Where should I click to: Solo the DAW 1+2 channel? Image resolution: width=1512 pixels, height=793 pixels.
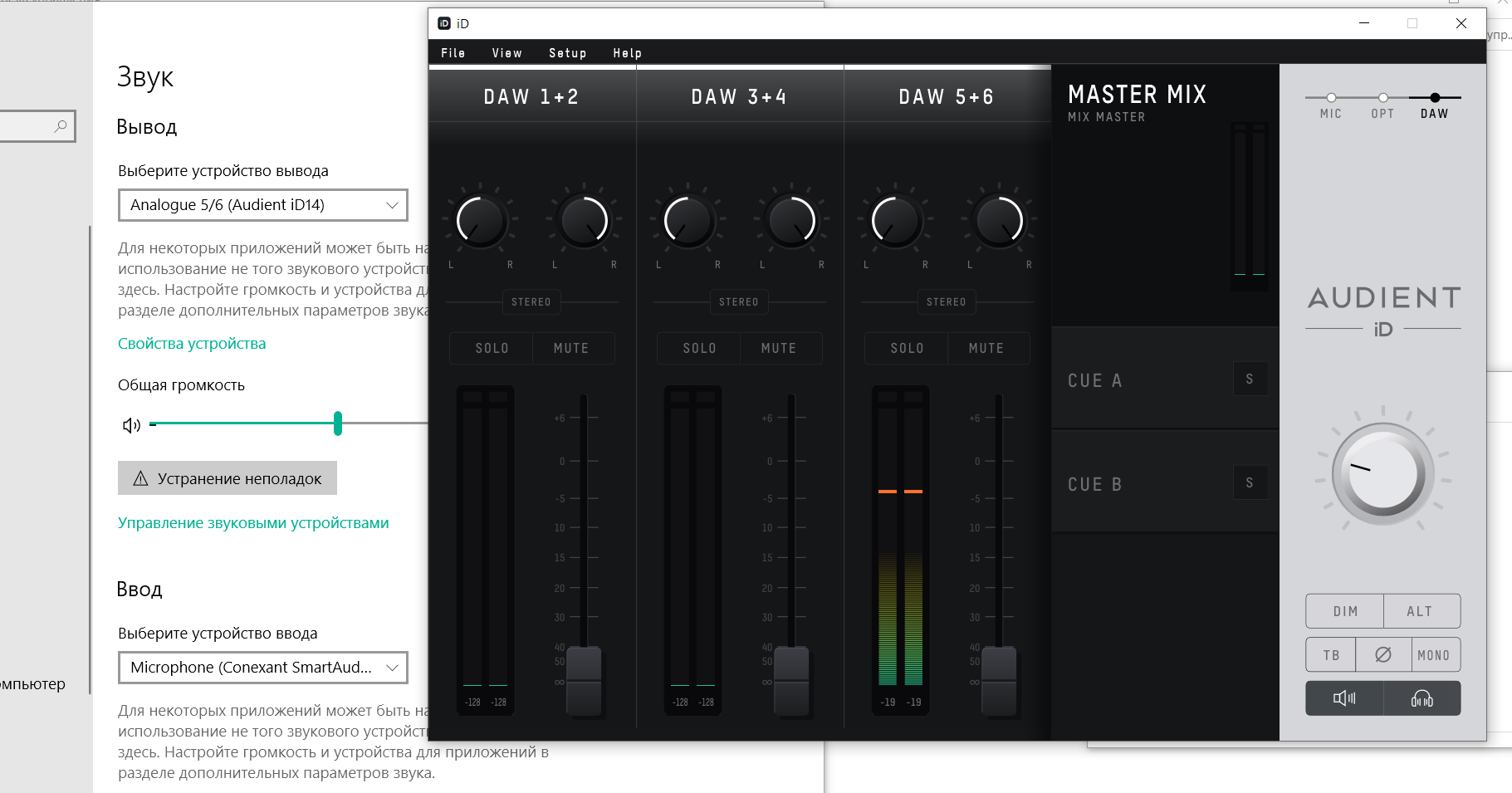click(x=492, y=349)
